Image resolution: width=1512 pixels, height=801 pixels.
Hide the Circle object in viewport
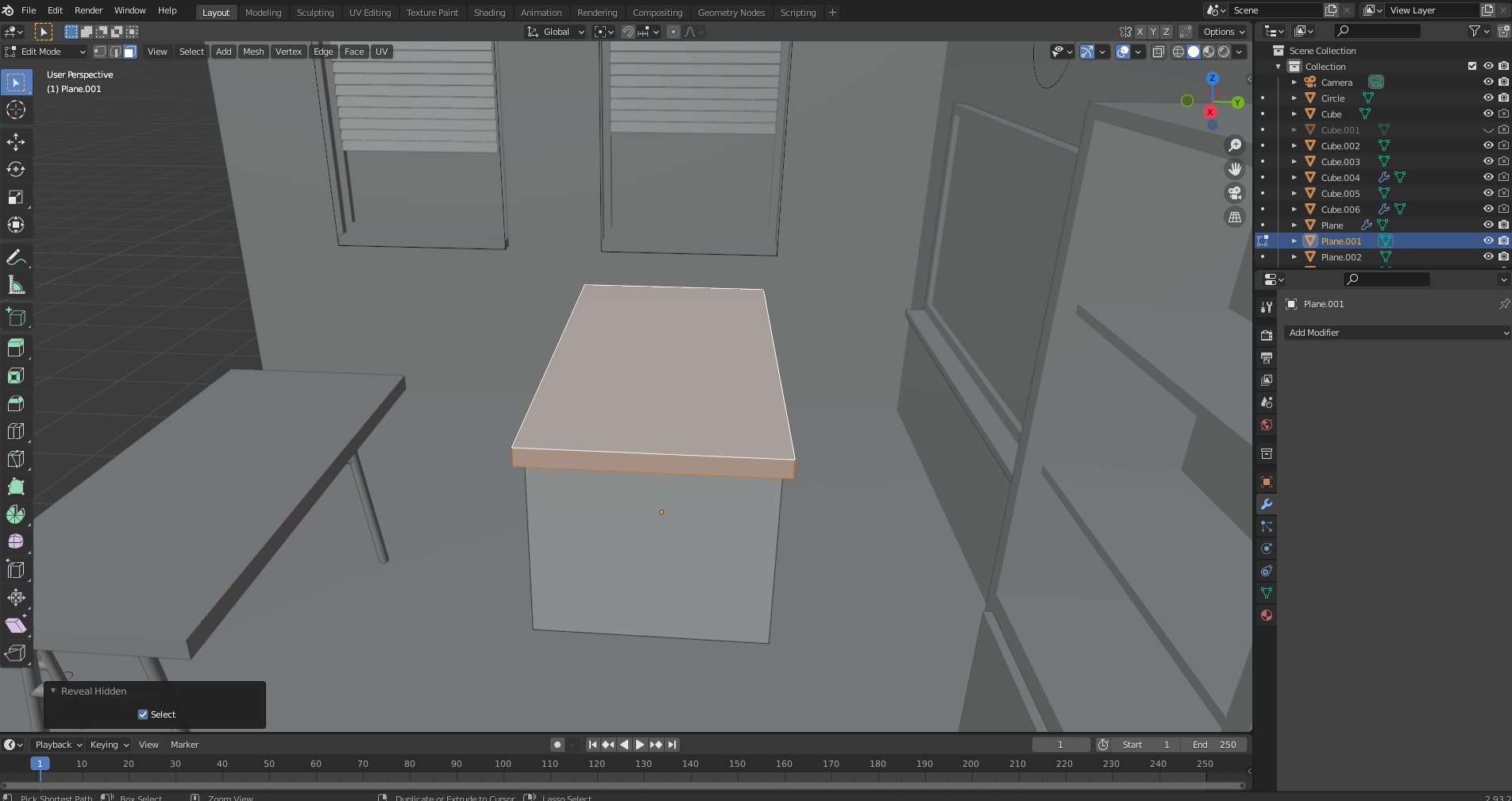click(x=1488, y=98)
